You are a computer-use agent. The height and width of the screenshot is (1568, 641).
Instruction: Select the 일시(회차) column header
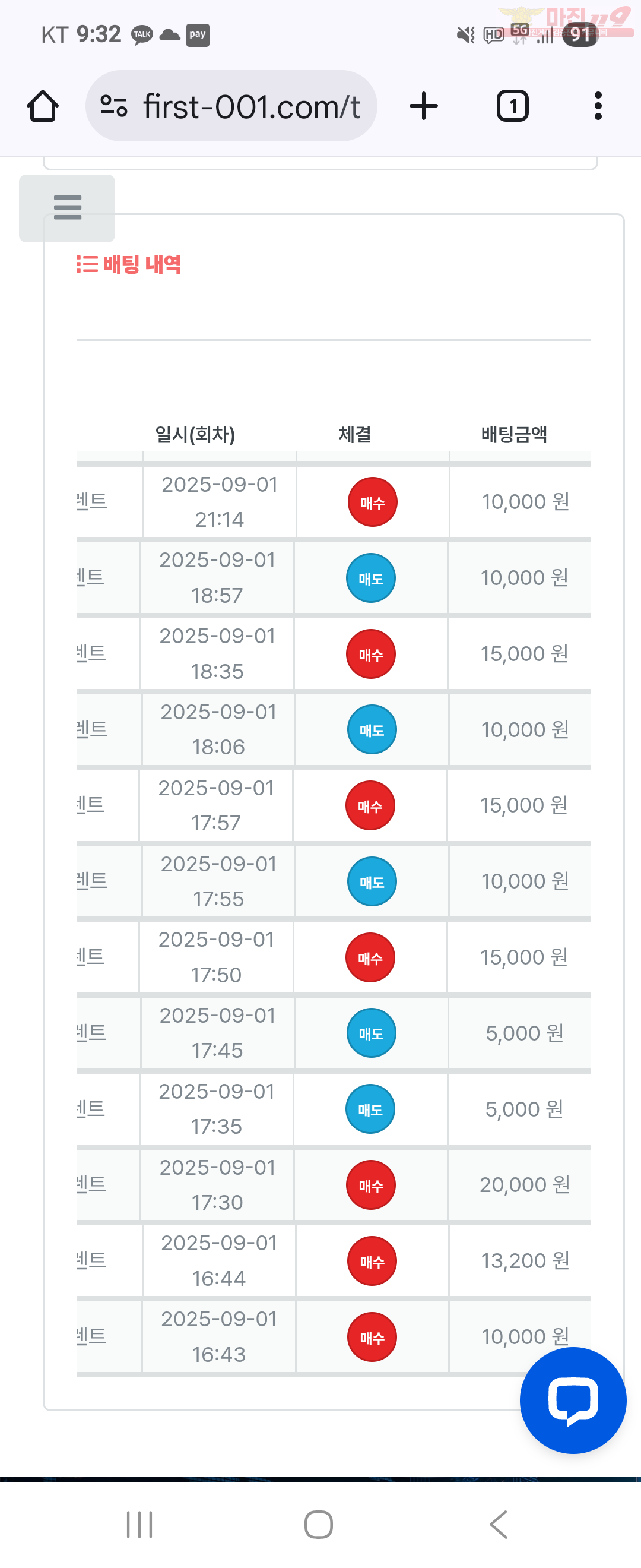(x=195, y=435)
